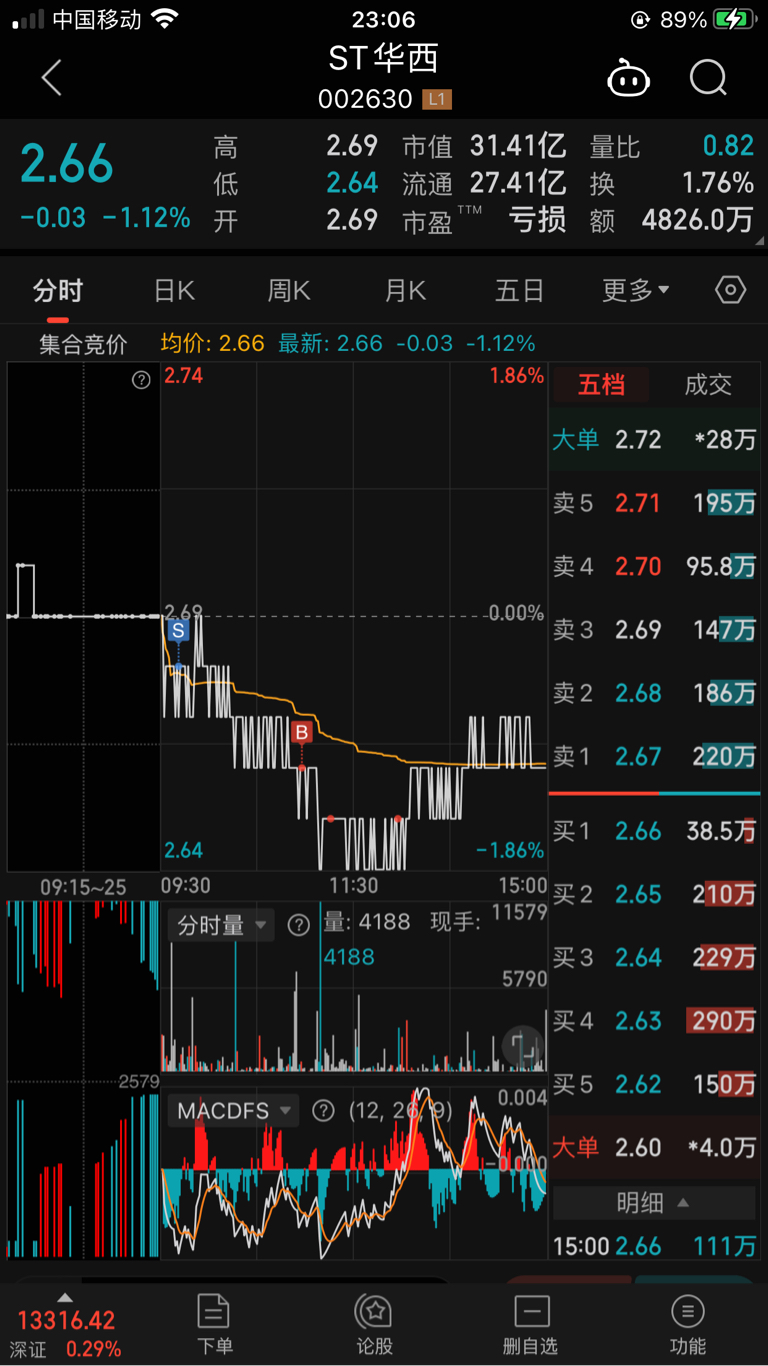Tap 均价: 2.66 average price

point(213,344)
